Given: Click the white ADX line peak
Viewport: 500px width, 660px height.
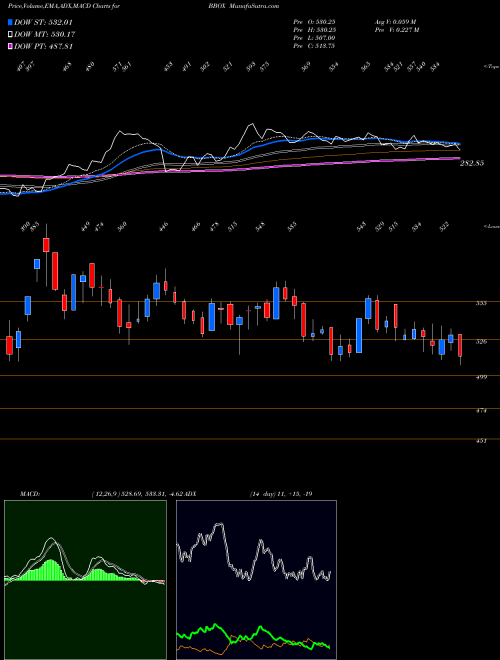Looking at the screenshot, I should coord(219,524).
